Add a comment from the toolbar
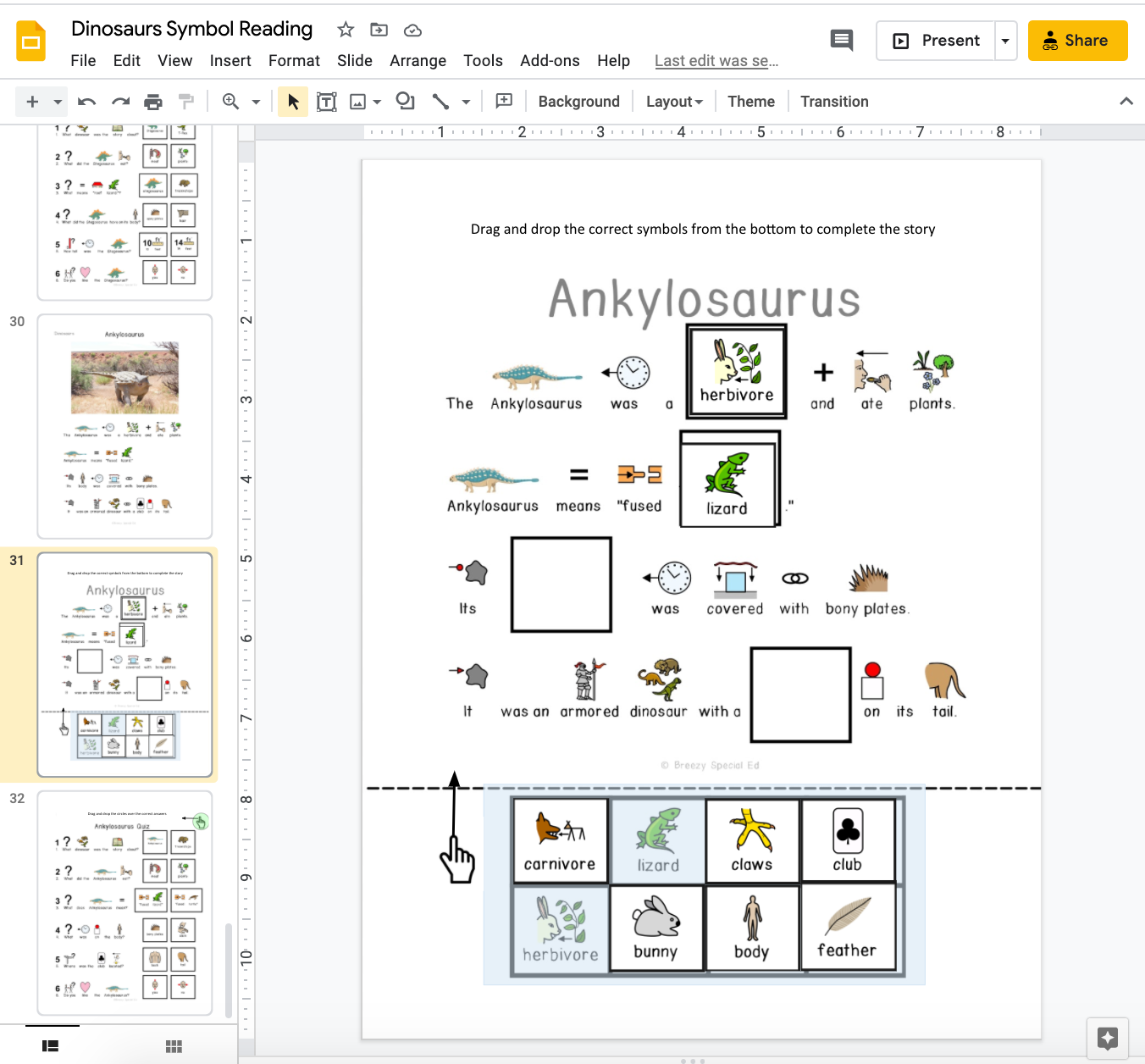1145x1064 pixels. pyautogui.click(x=504, y=102)
